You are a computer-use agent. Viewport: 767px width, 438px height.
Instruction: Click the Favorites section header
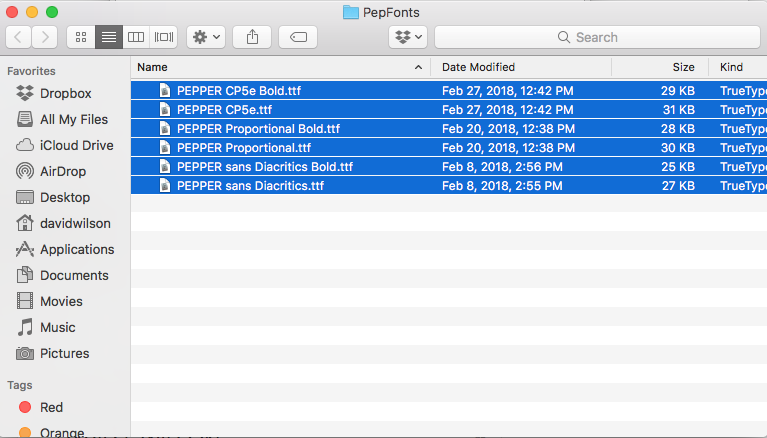[x=31, y=71]
